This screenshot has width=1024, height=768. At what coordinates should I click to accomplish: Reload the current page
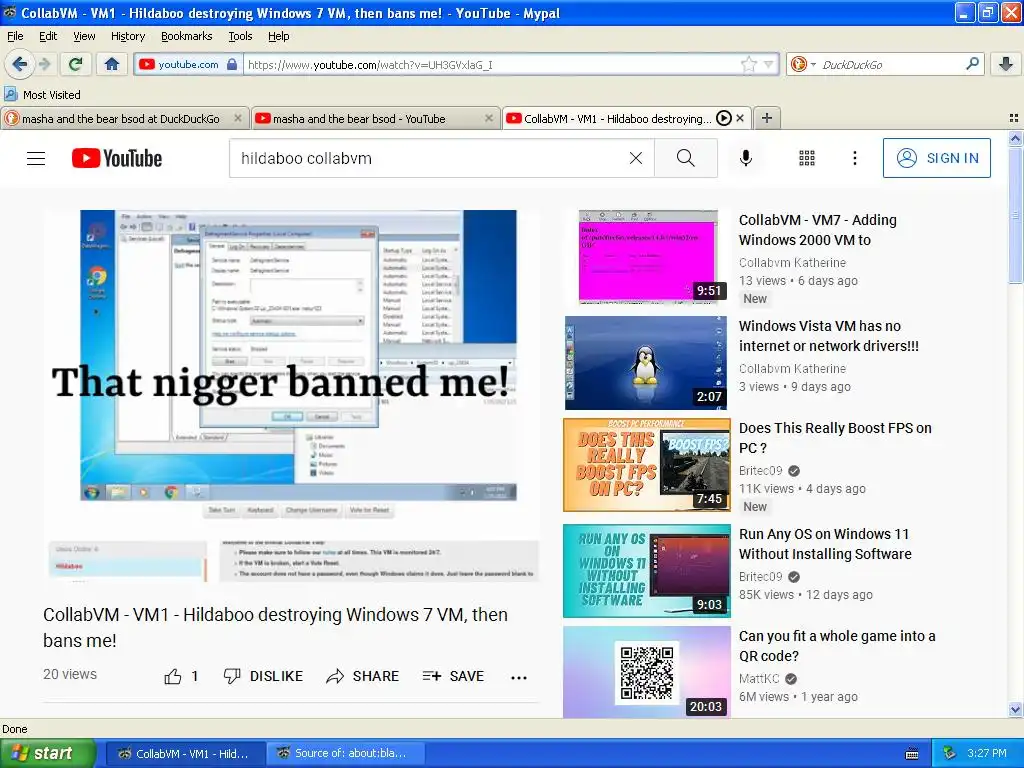(76, 64)
